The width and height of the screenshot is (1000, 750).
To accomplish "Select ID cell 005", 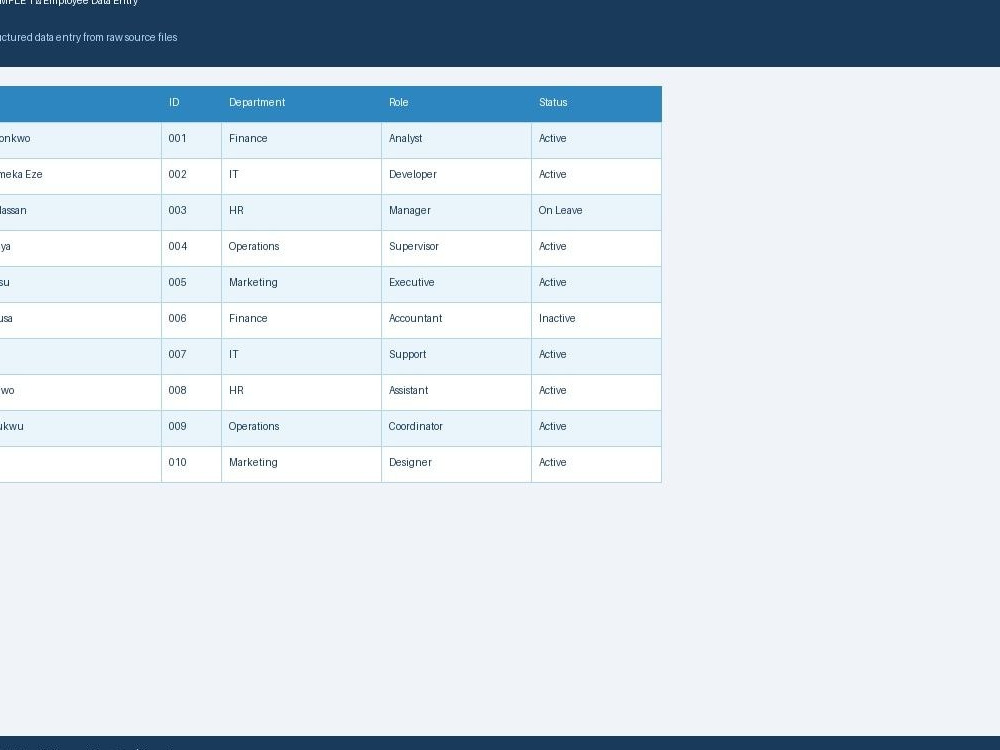I will (191, 284).
